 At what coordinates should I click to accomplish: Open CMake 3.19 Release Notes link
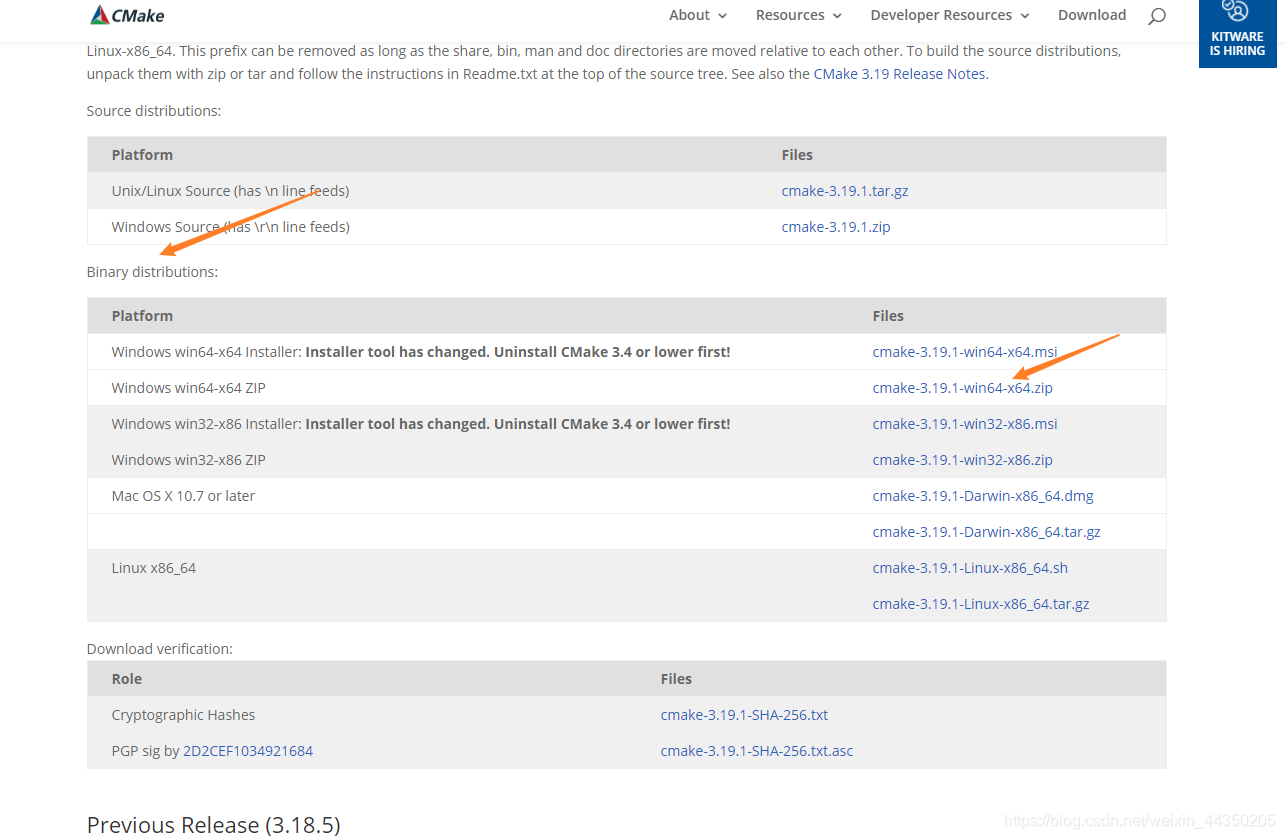click(x=900, y=74)
